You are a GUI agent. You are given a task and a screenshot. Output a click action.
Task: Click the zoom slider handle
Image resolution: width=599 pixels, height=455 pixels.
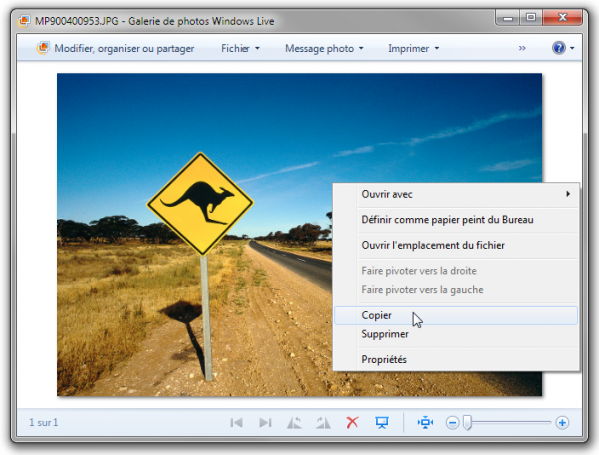click(x=468, y=423)
